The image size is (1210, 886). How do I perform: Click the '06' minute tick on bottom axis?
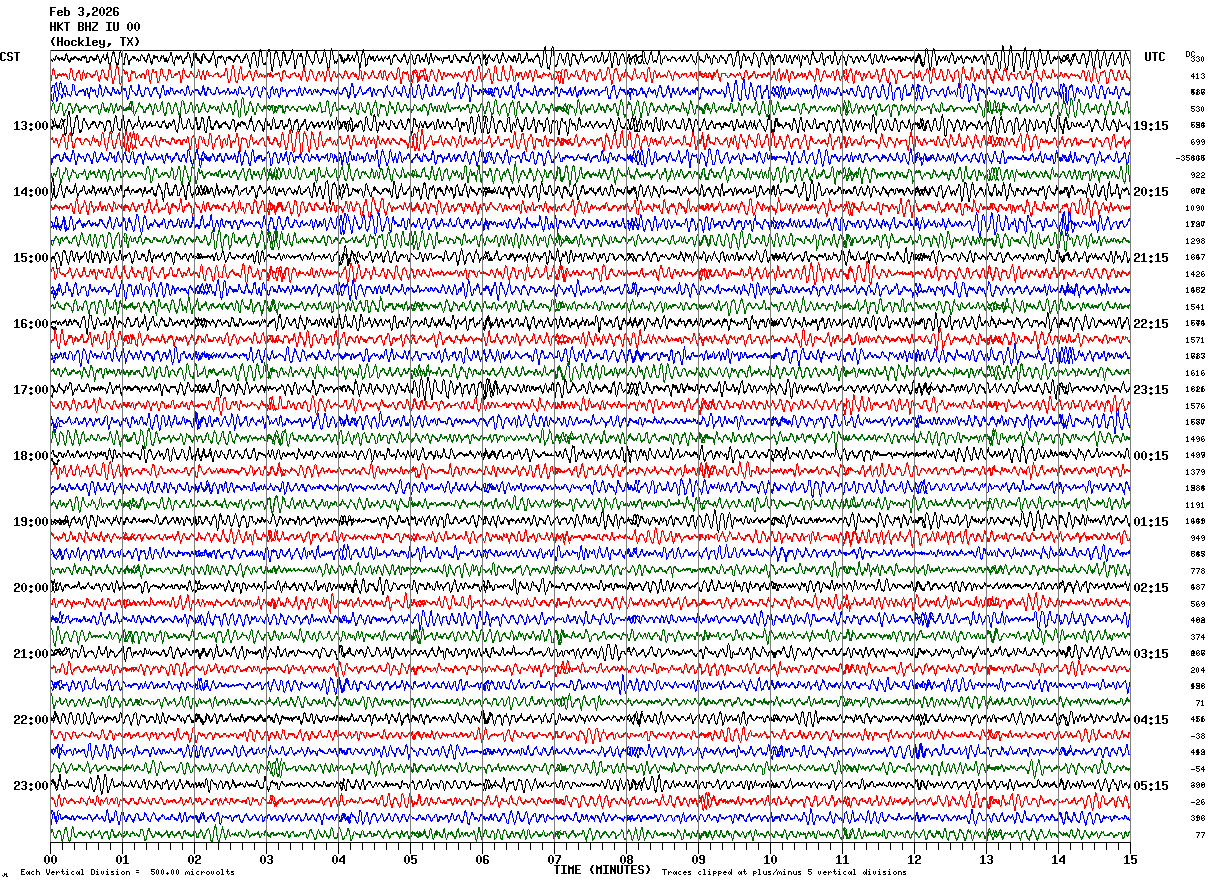pos(482,859)
